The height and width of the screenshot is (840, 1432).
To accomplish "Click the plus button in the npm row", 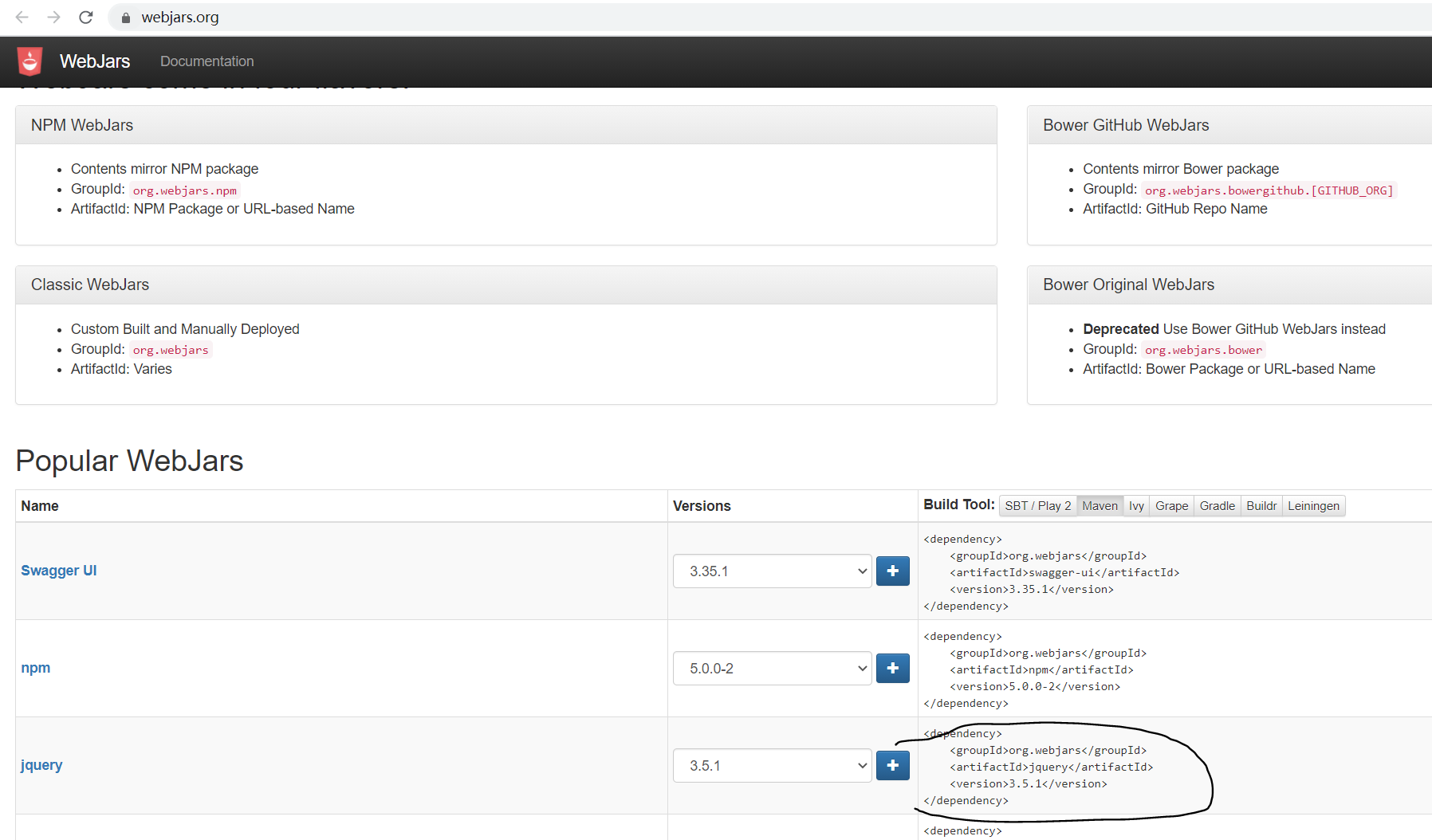I will point(893,668).
